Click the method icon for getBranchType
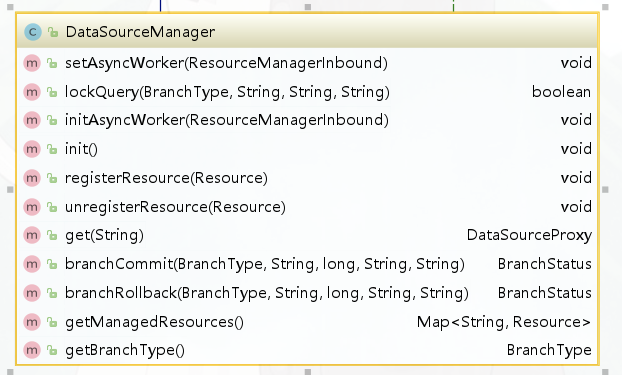The image size is (622, 375). [32, 350]
